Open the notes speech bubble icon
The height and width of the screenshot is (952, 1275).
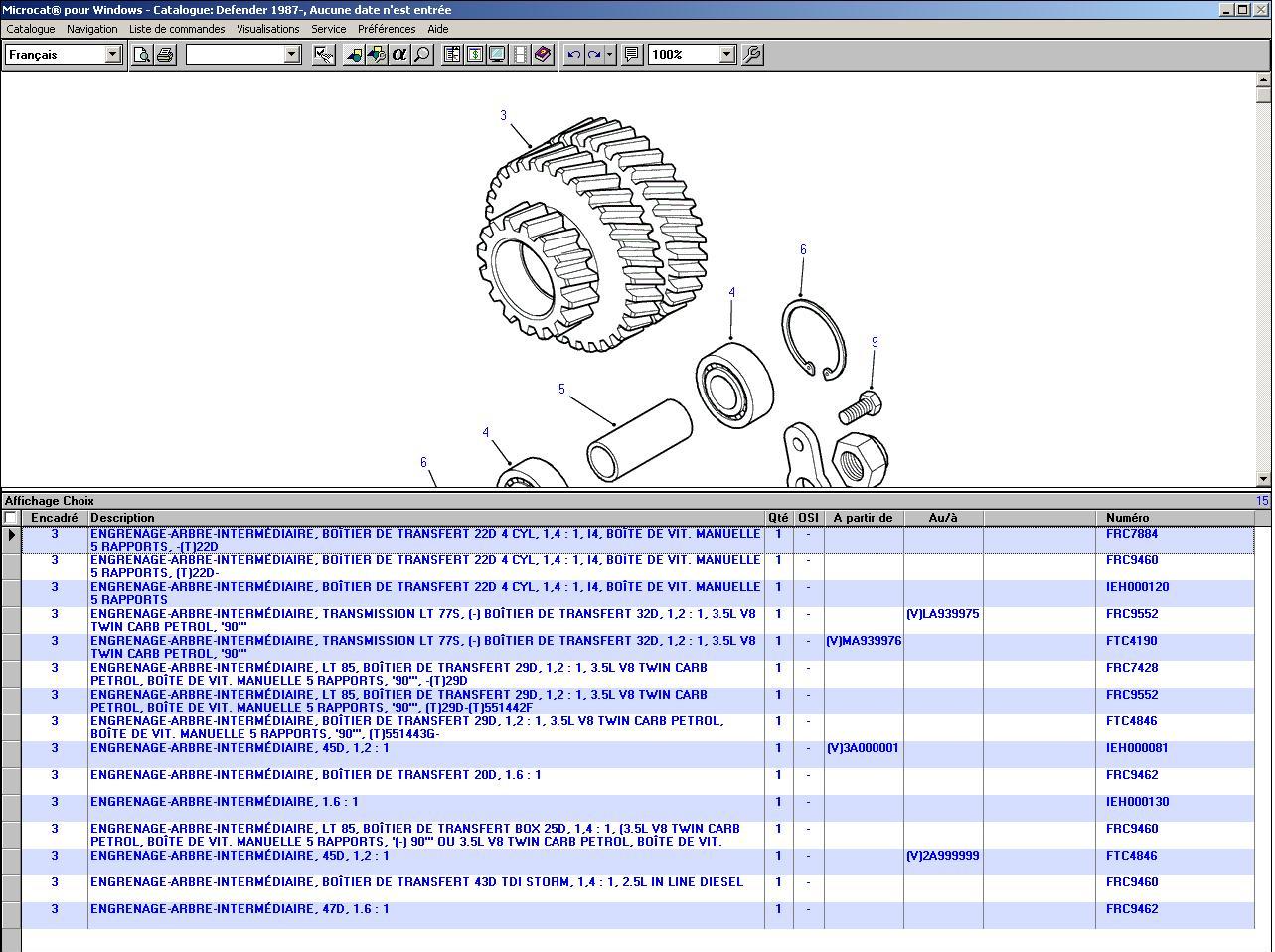(x=631, y=55)
